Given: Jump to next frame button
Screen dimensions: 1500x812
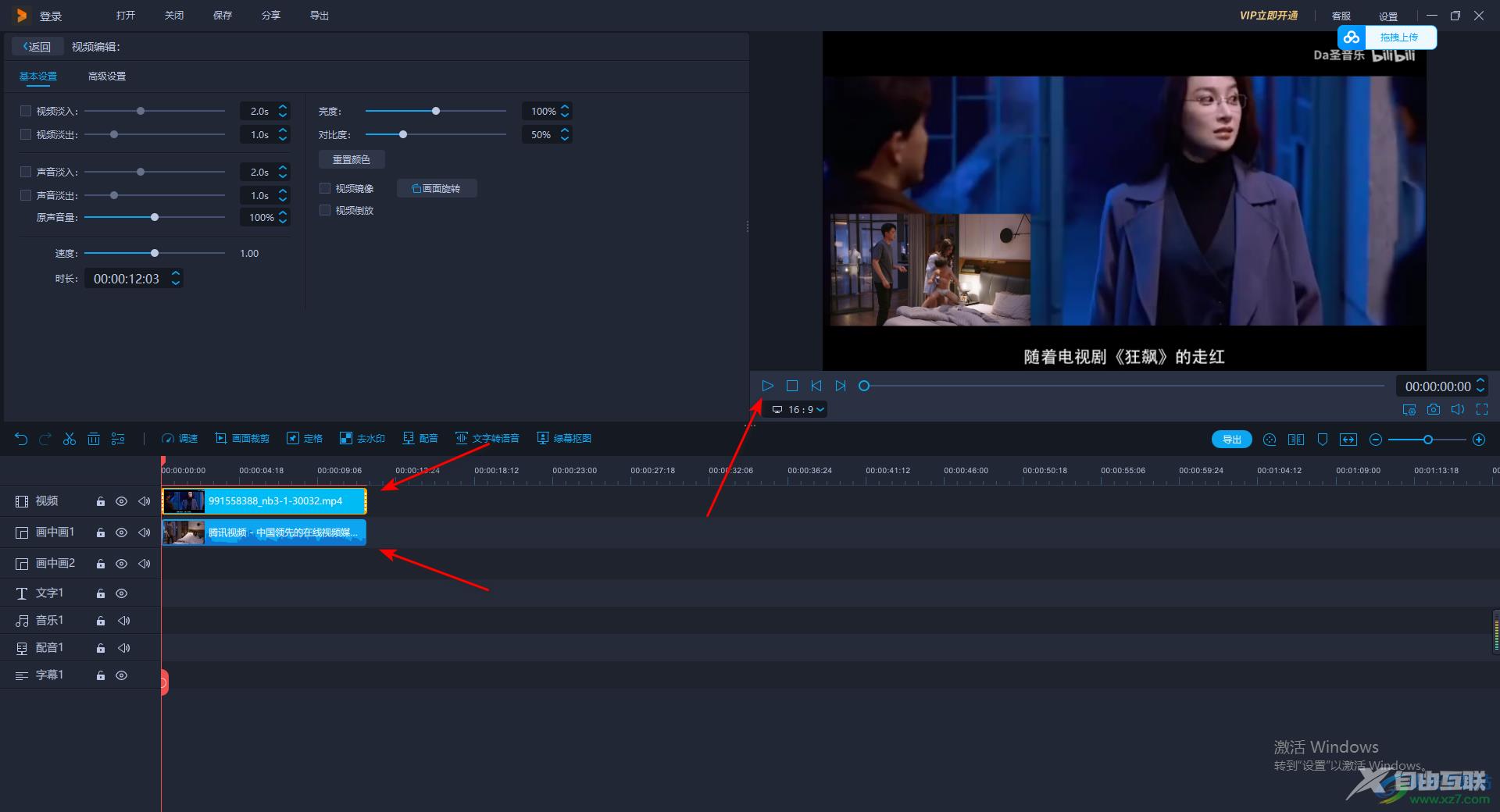Looking at the screenshot, I should tap(841, 386).
